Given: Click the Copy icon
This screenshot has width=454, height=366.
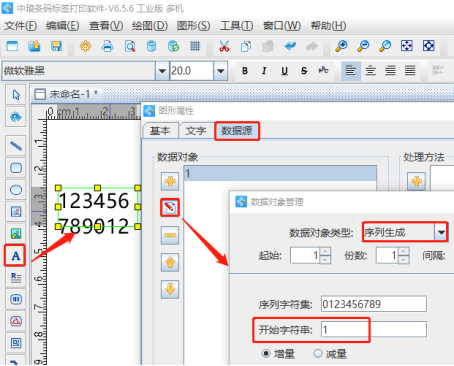Looking at the screenshot, I should [x=246, y=46].
